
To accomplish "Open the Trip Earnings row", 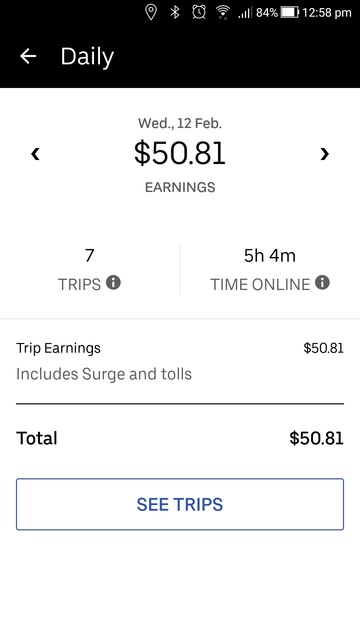I will tap(180, 361).
